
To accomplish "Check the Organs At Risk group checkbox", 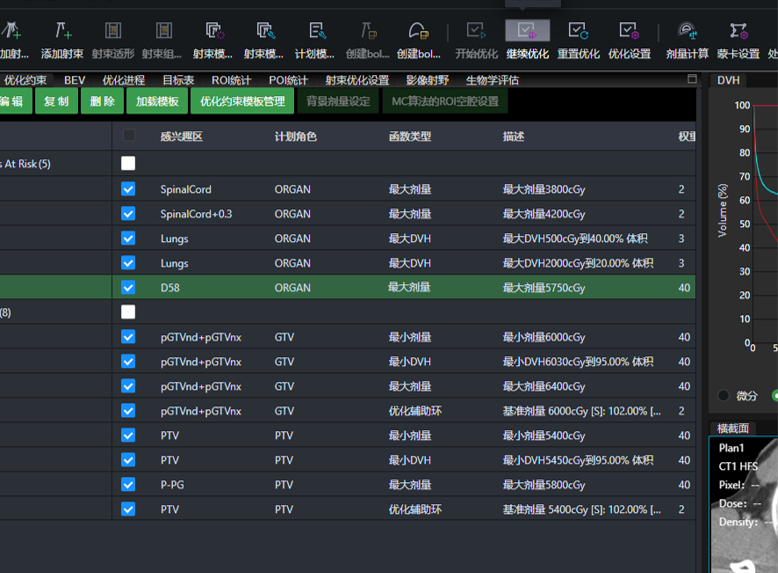I will pos(128,163).
